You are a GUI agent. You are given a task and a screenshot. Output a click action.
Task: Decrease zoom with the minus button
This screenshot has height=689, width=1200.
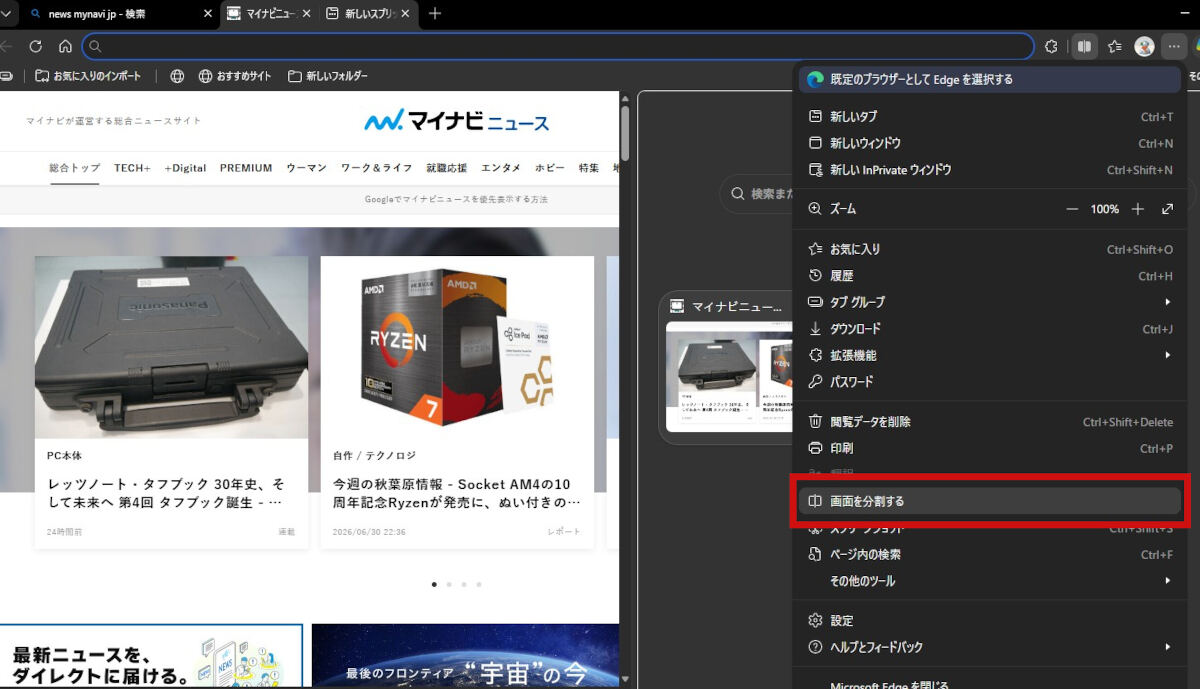click(x=1072, y=209)
